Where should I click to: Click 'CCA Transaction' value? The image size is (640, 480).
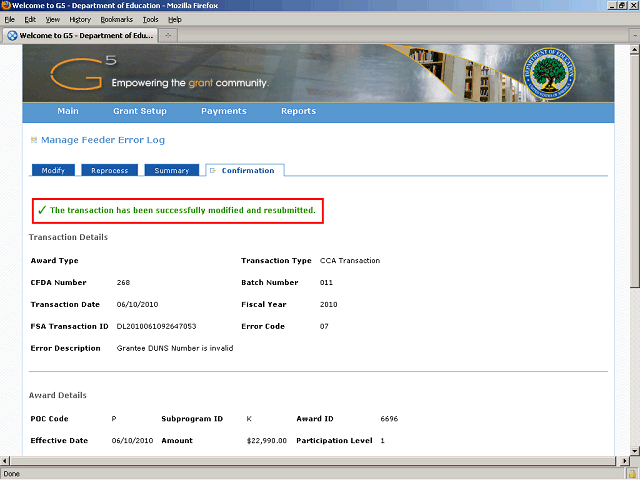pos(350,260)
